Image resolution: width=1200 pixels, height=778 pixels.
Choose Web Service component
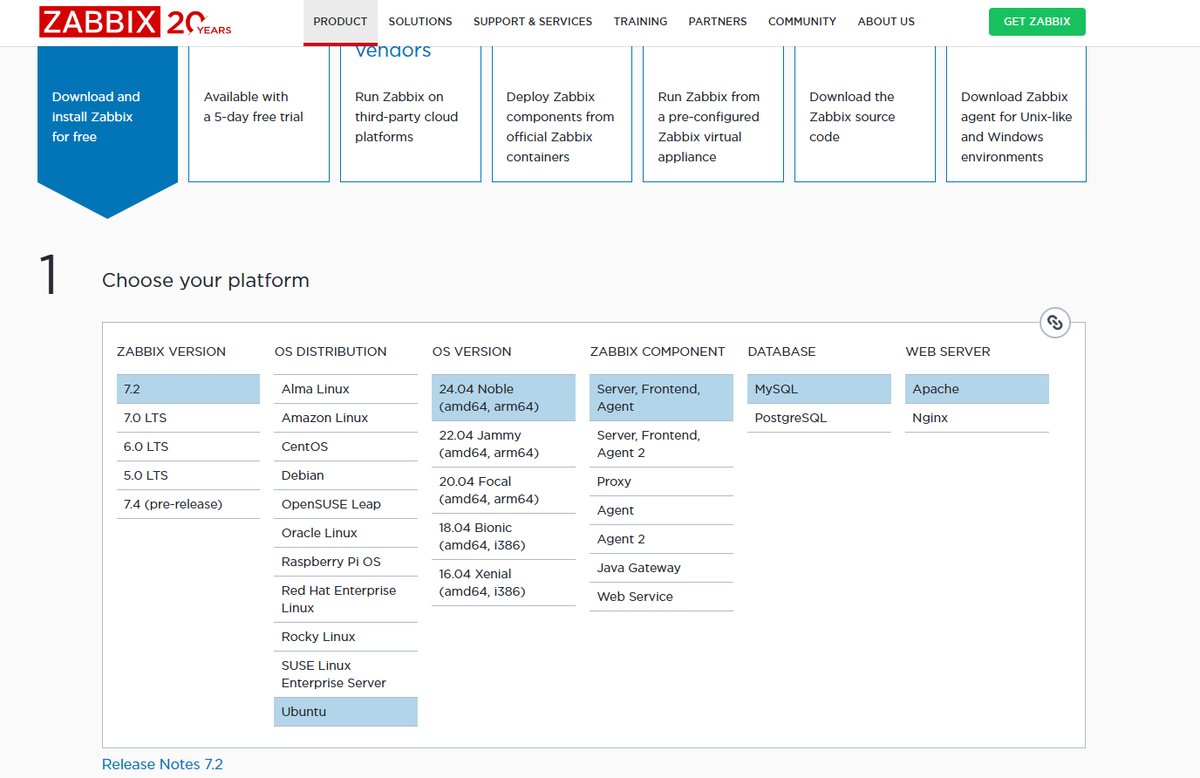661,597
